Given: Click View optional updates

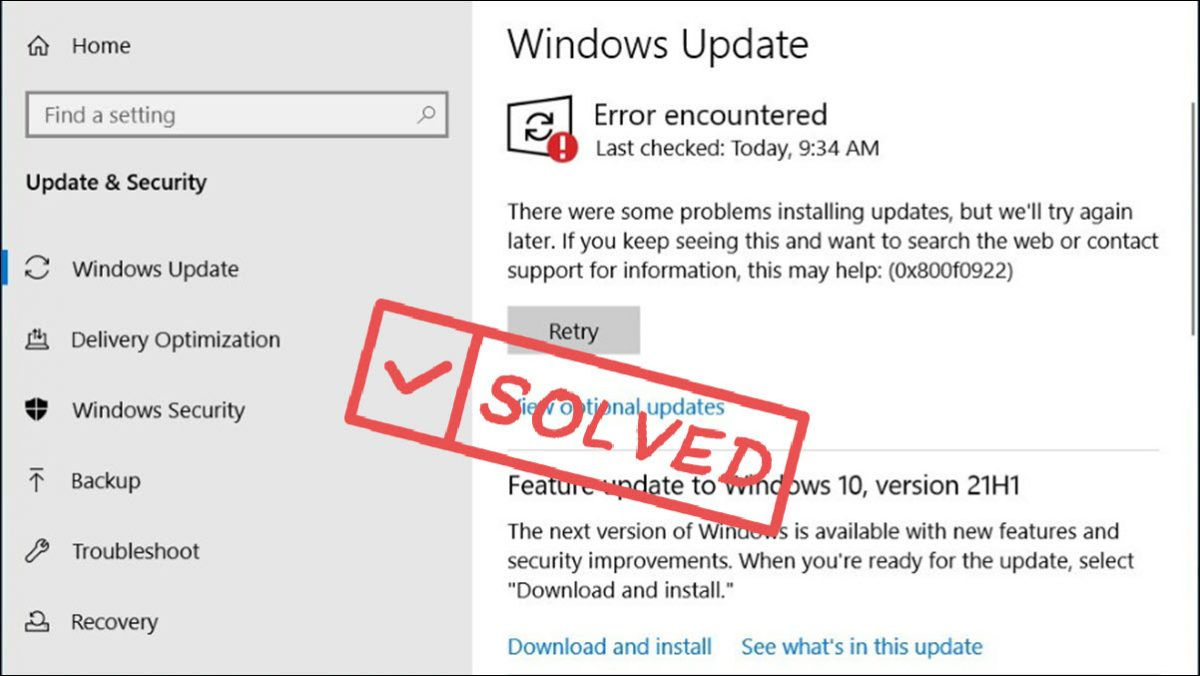Looking at the screenshot, I should coord(615,407).
